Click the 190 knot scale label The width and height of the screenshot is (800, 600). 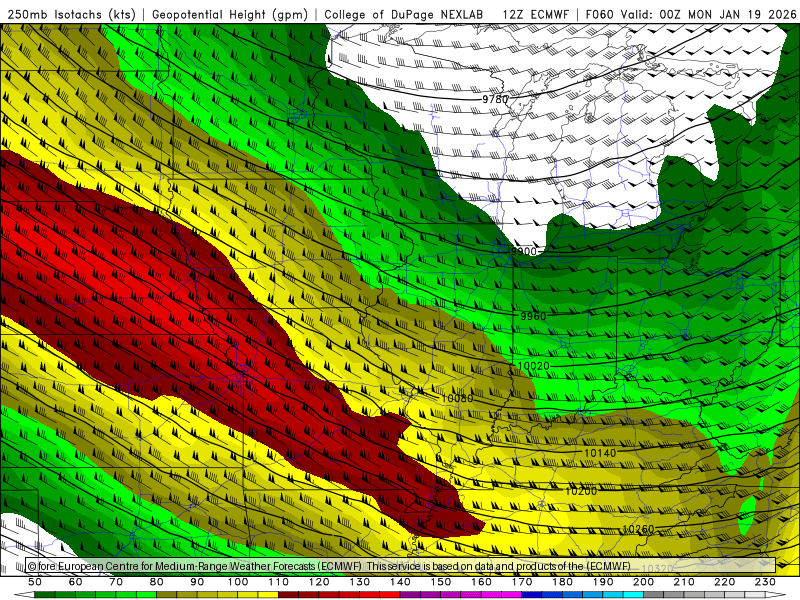click(x=603, y=582)
